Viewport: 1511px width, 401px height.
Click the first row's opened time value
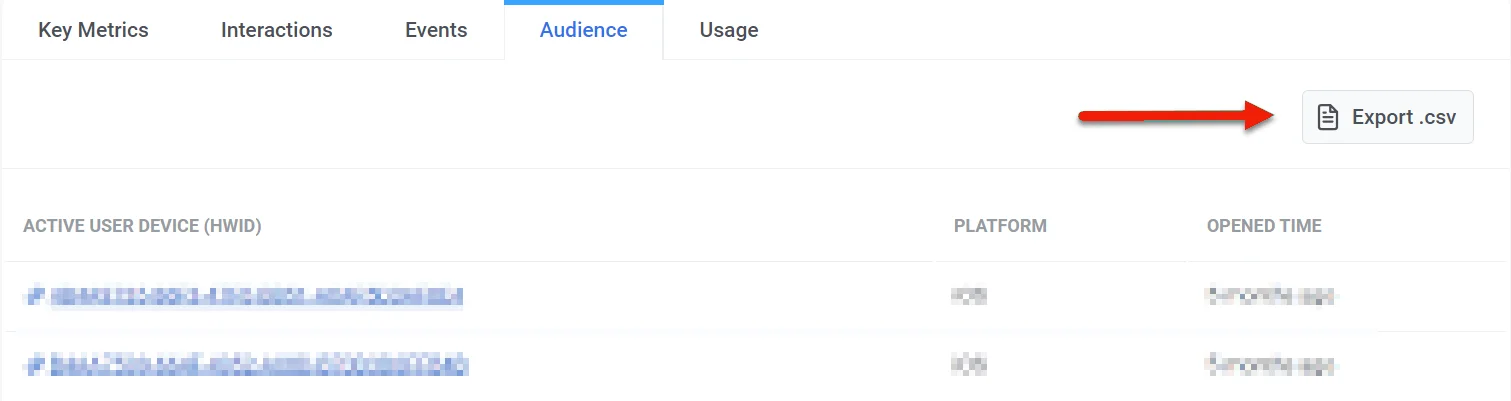(x=1271, y=296)
